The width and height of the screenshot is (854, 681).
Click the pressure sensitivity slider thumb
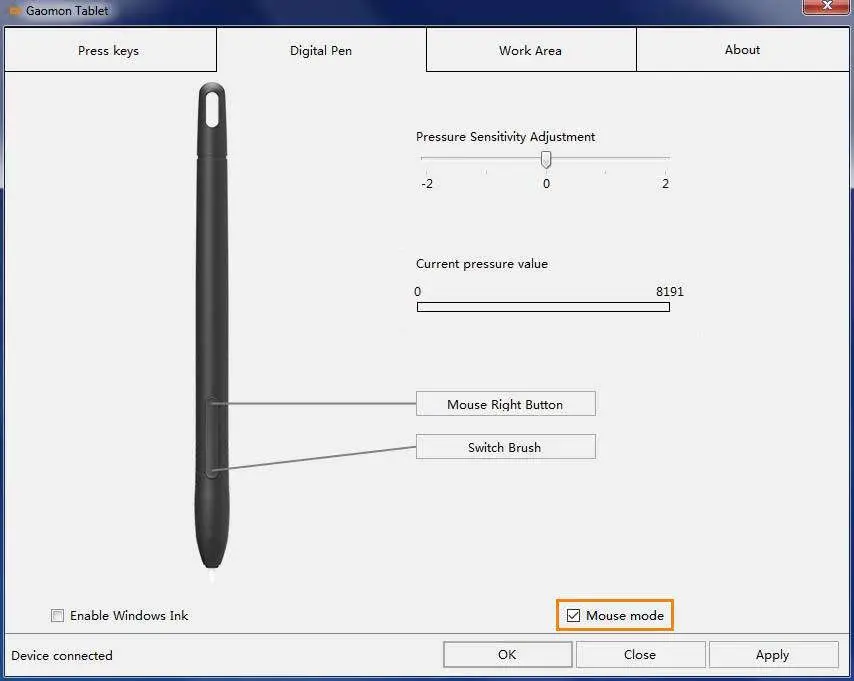point(546,160)
